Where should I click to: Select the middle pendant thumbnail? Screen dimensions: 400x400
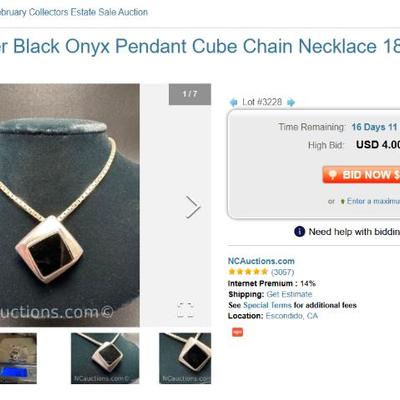pos(105,358)
